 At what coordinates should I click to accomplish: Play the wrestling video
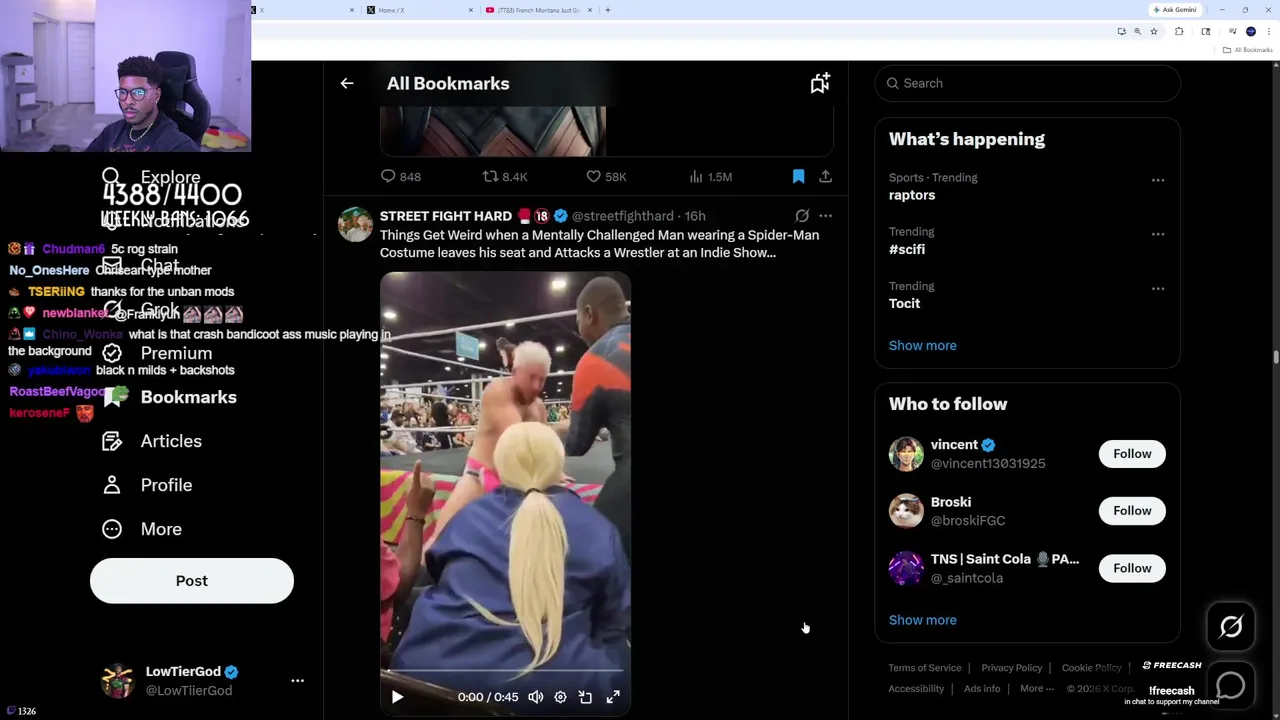pos(397,697)
